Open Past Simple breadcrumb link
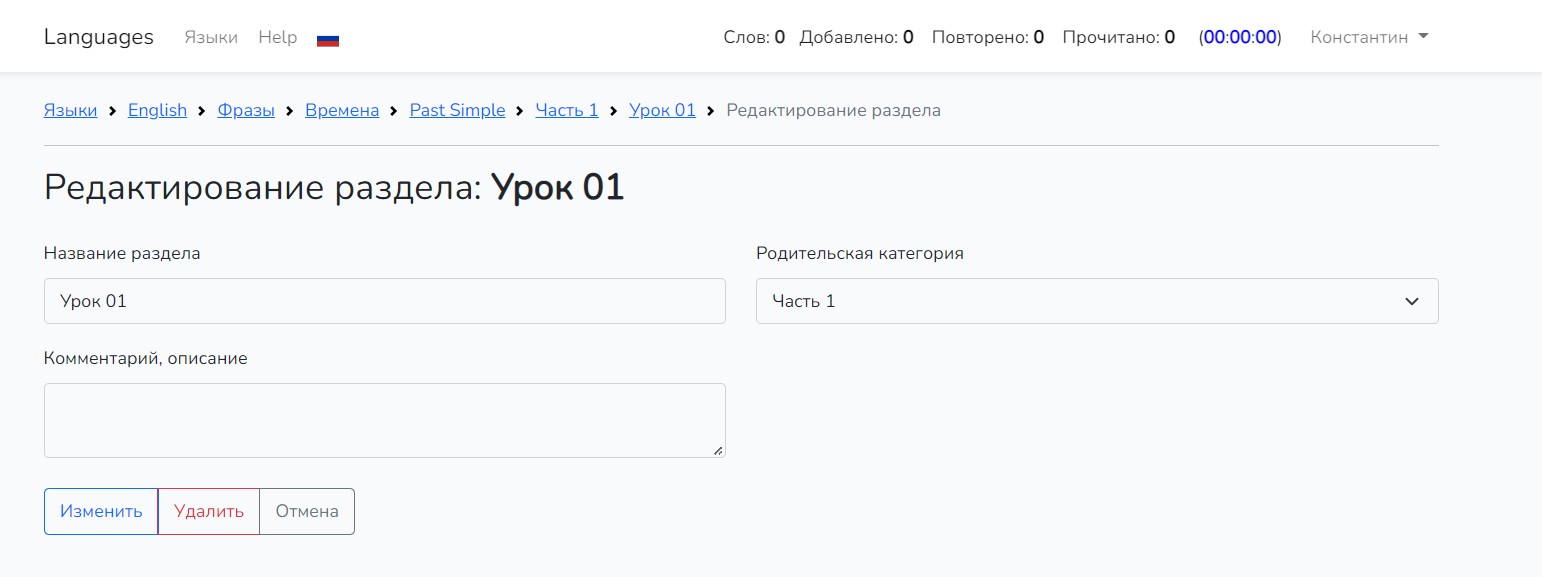1542x577 pixels. (457, 110)
